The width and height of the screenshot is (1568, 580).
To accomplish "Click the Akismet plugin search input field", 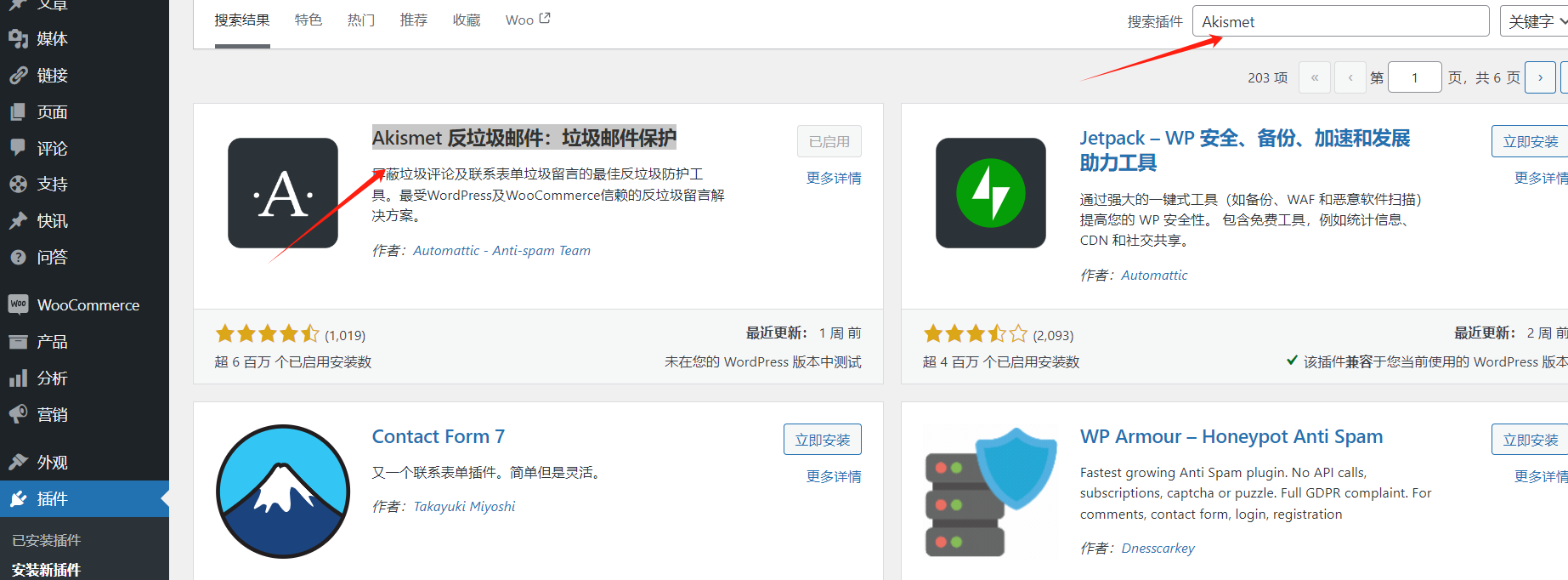I will 1341,21.
